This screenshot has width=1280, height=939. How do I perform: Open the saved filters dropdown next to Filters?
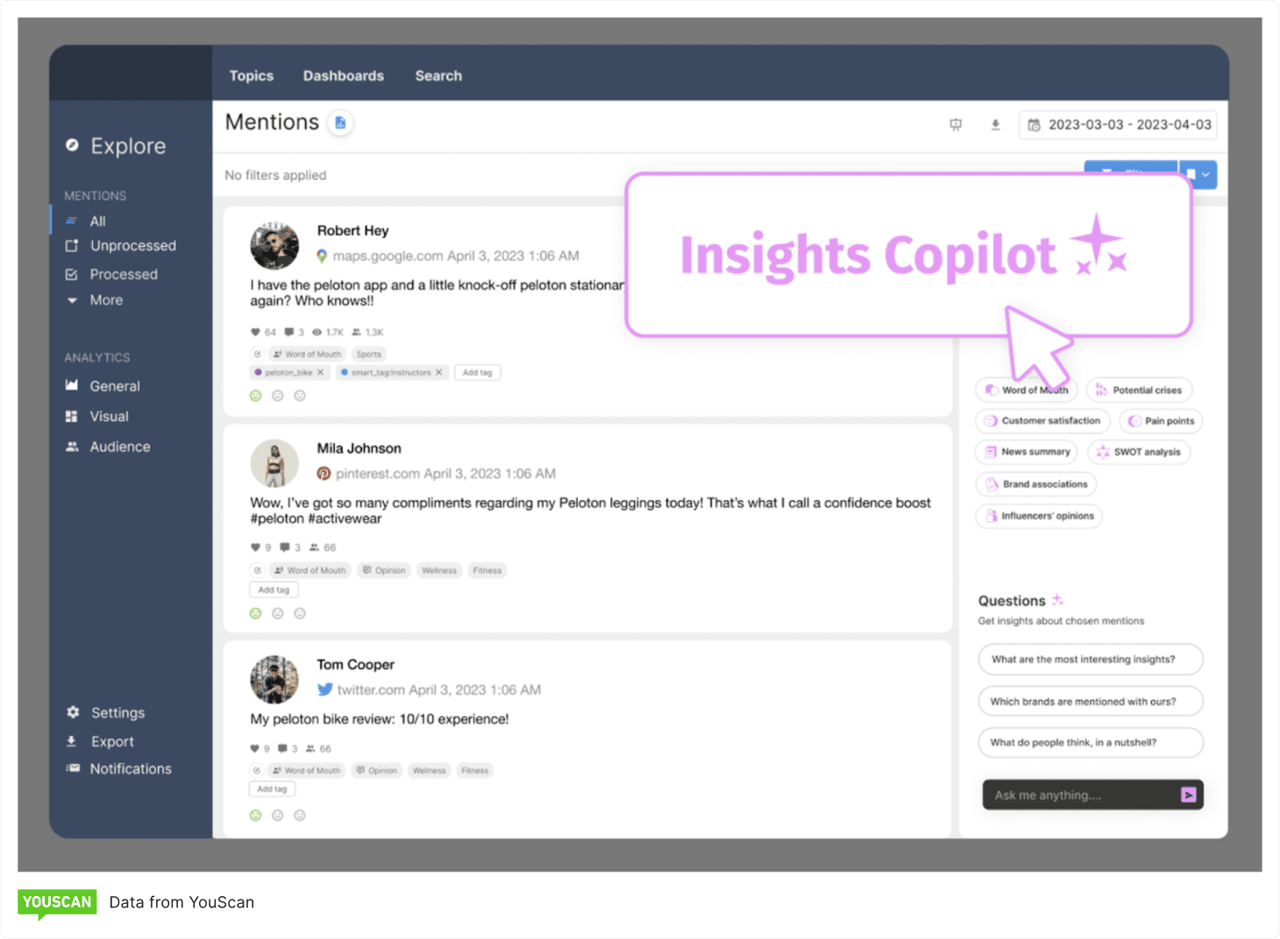pos(1199,174)
